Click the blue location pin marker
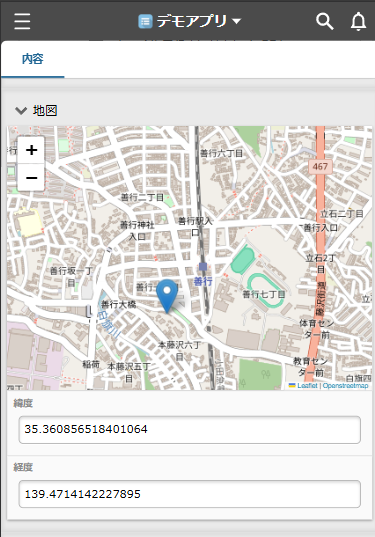The height and width of the screenshot is (537, 375). click(x=167, y=296)
